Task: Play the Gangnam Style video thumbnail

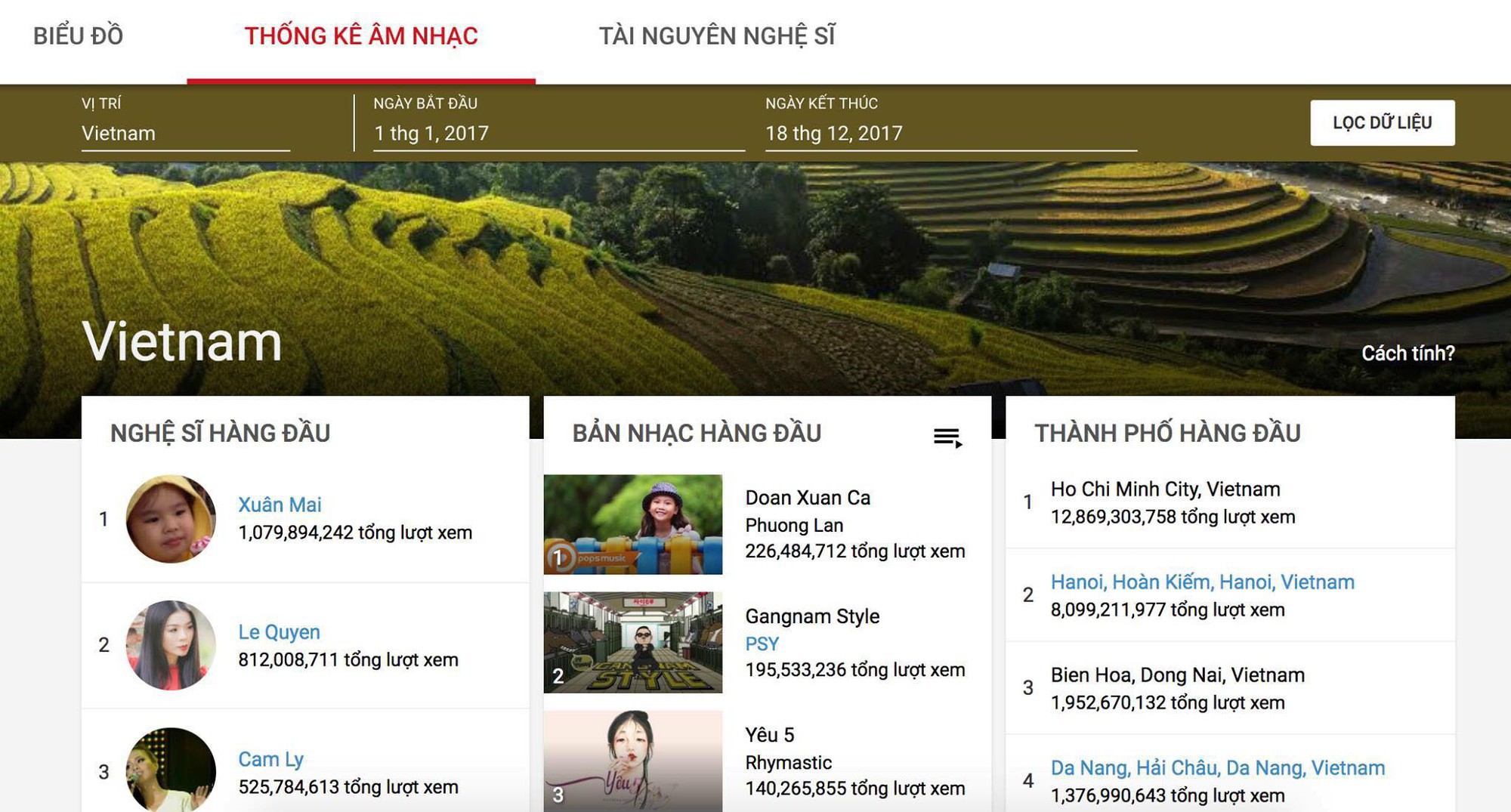Action: click(633, 642)
